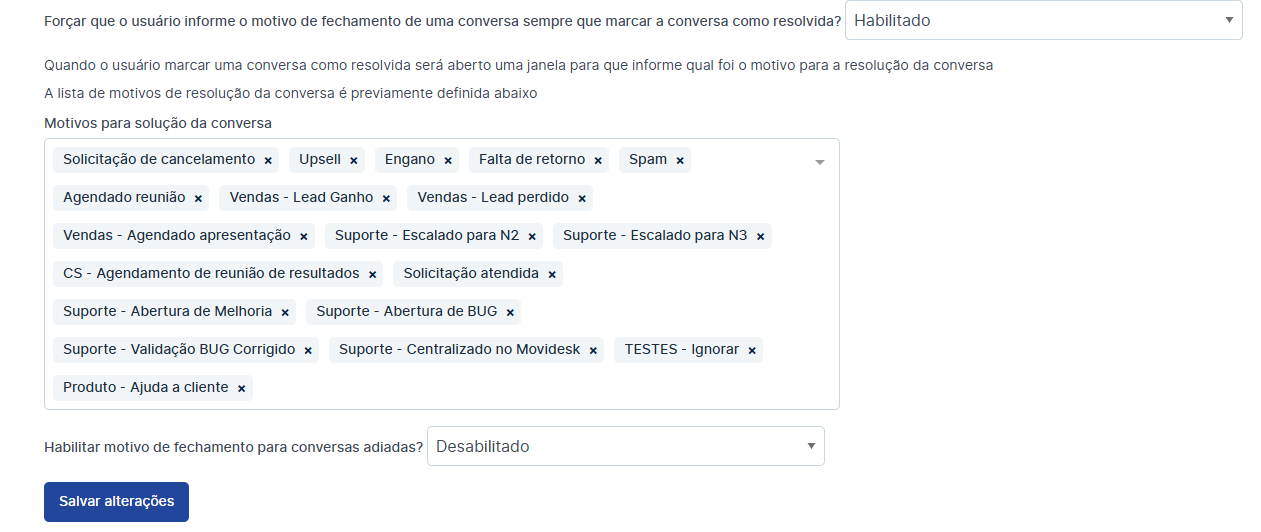
Task: Delete 'TESTES - Ignorar' tag
Action: click(752, 351)
